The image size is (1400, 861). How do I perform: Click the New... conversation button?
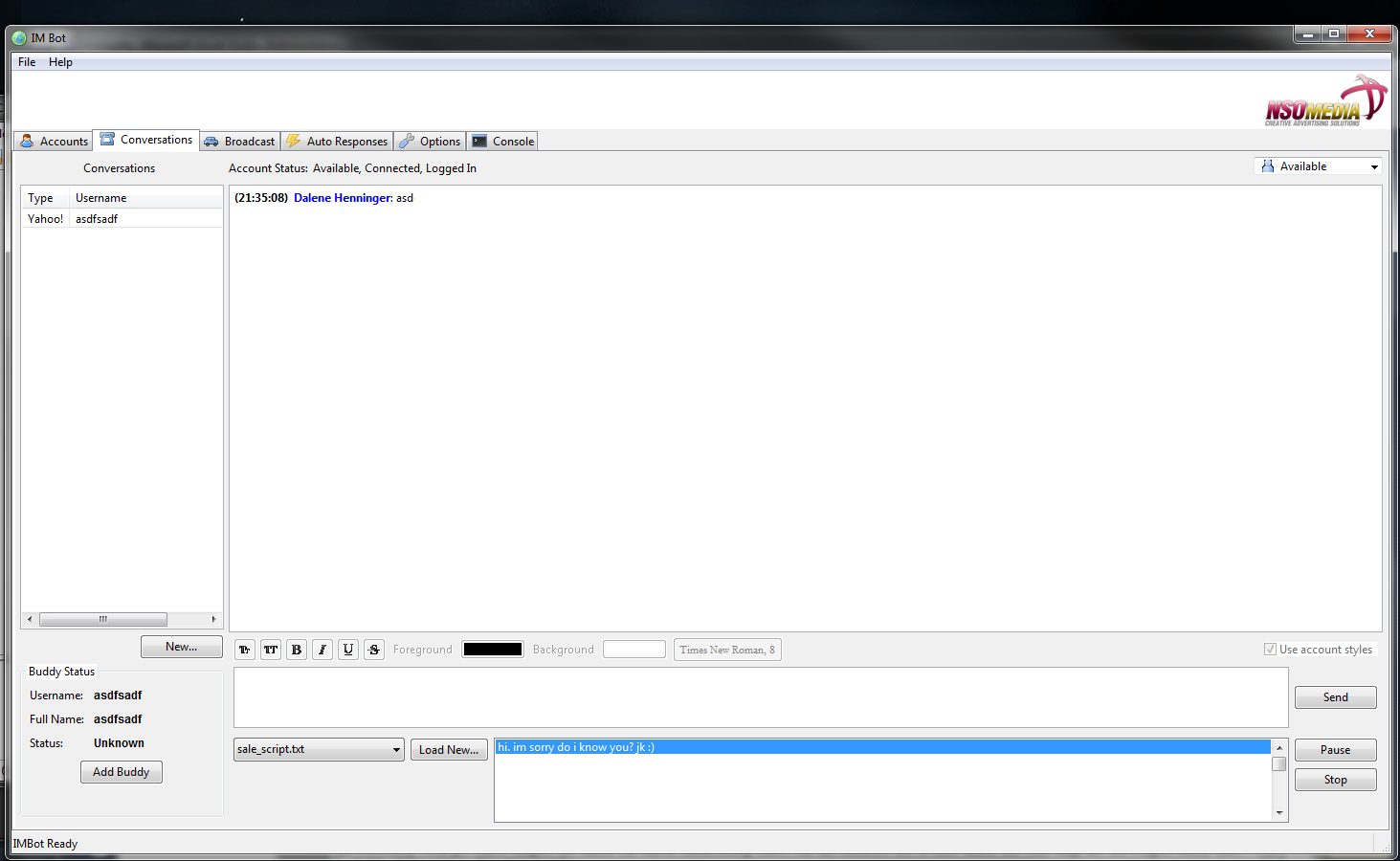tap(182, 647)
